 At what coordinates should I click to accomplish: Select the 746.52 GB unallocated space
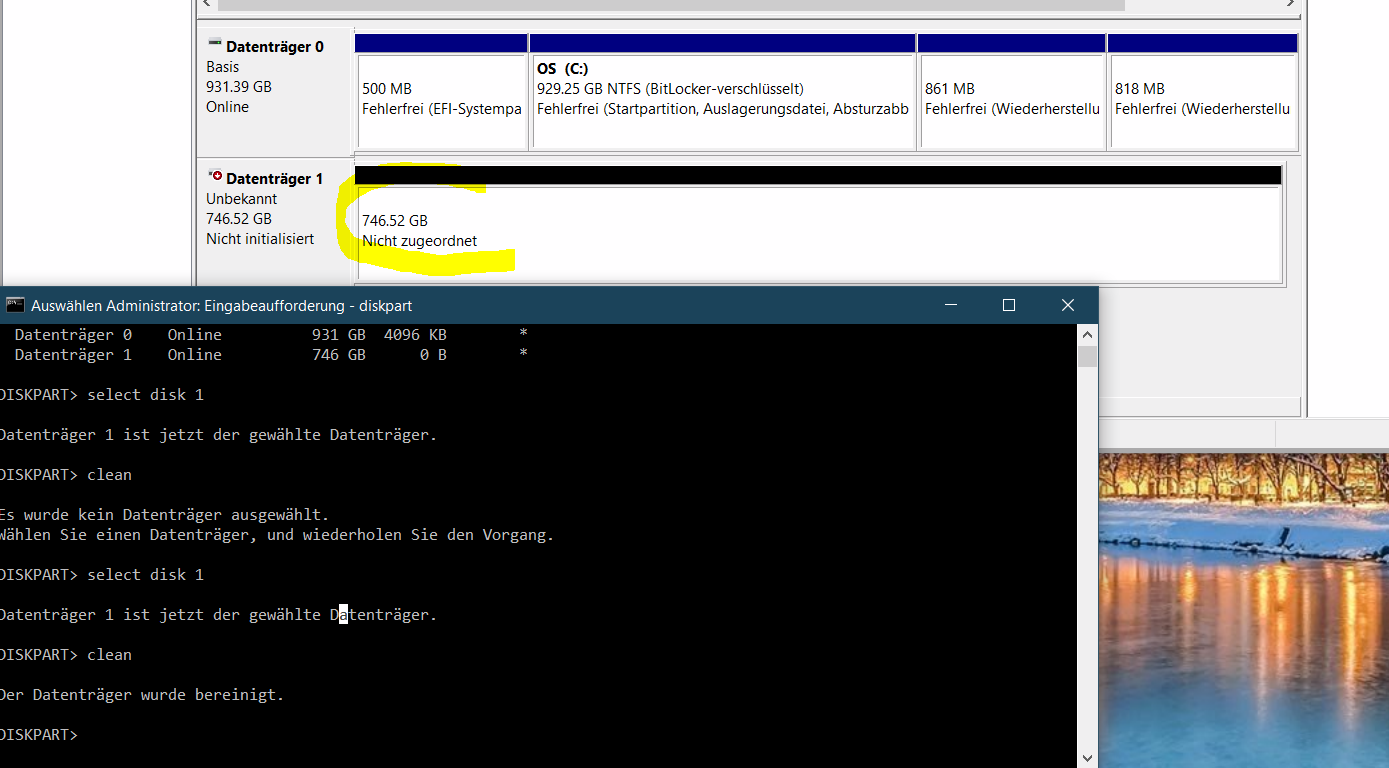coord(818,225)
